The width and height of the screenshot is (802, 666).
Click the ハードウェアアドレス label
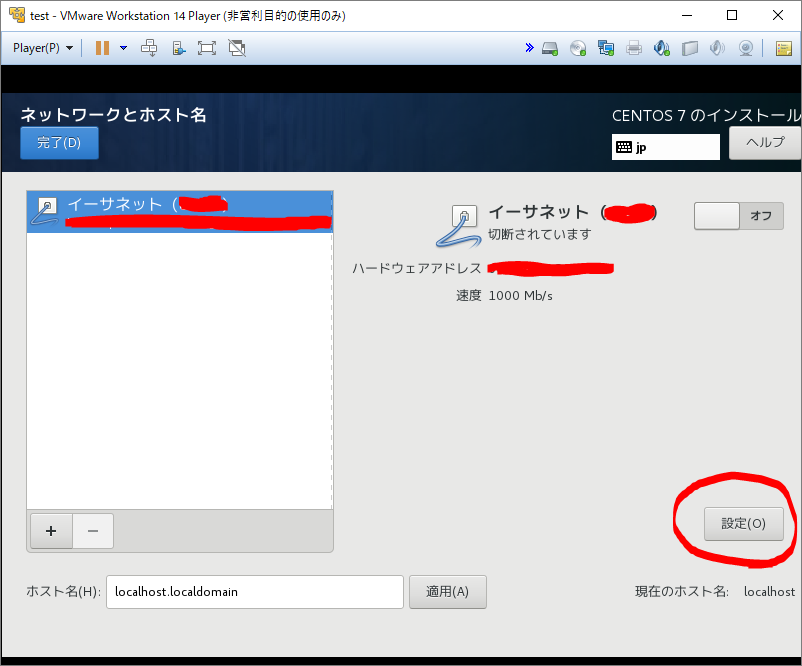(x=417, y=269)
